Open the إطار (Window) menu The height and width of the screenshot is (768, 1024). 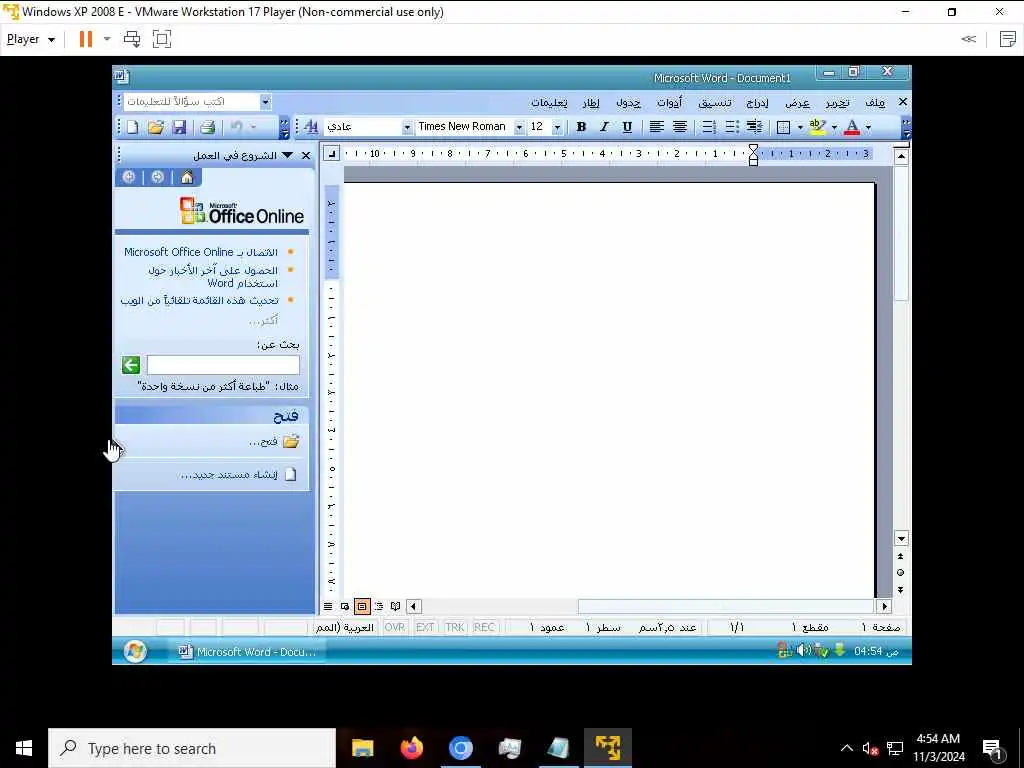click(591, 103)
